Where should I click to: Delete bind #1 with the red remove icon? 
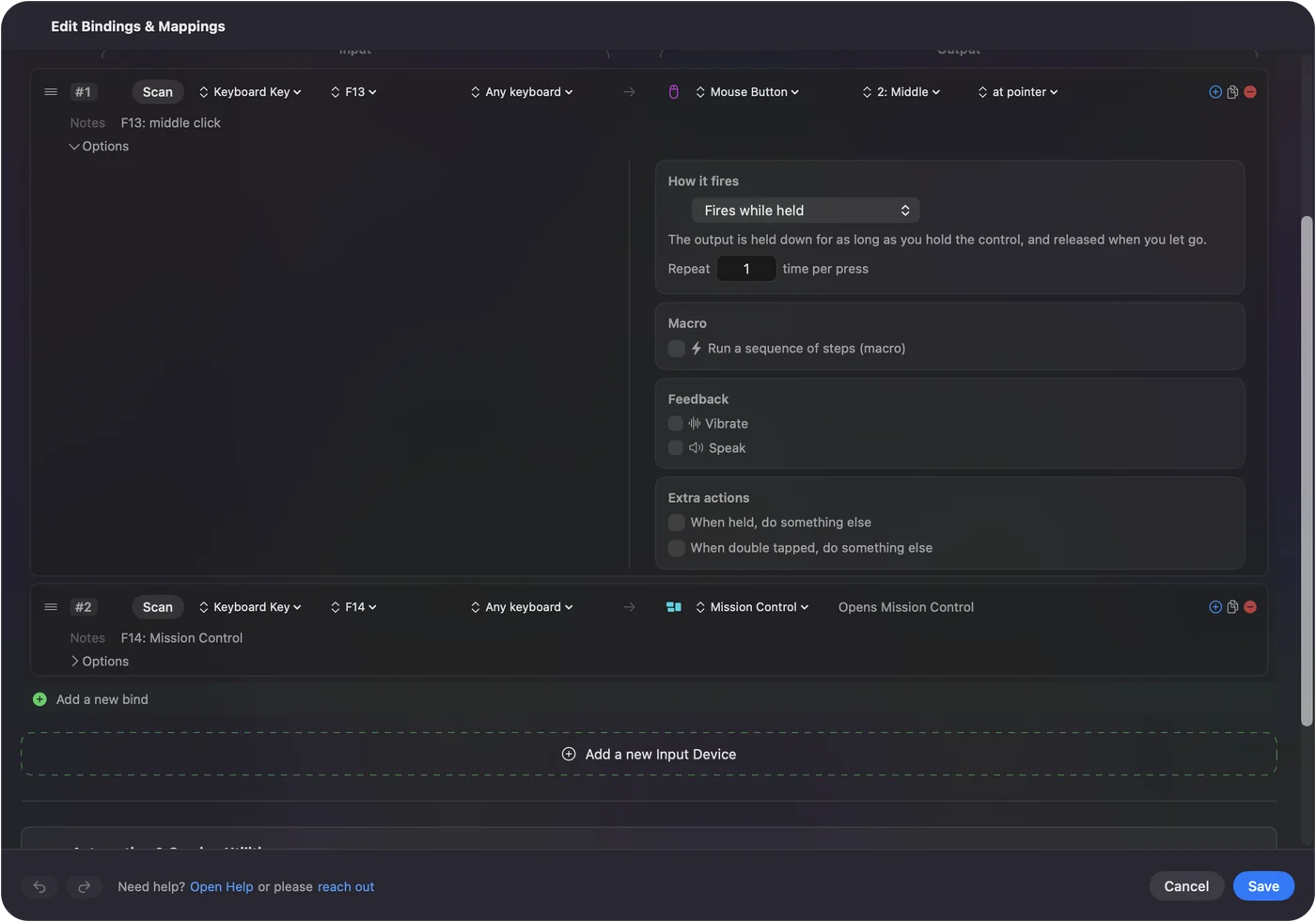point(1250,92)
